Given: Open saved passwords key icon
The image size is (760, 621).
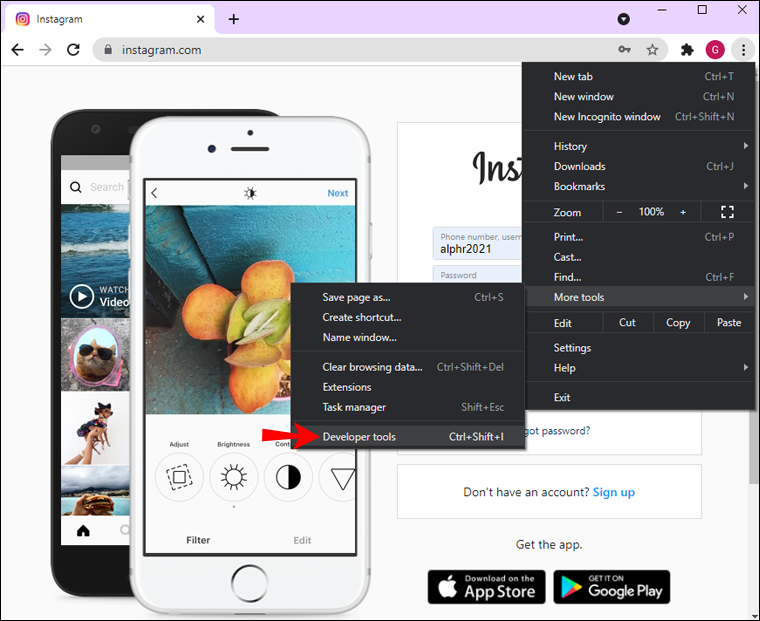Looking at the screenshot, I should [x=624, y=49].
